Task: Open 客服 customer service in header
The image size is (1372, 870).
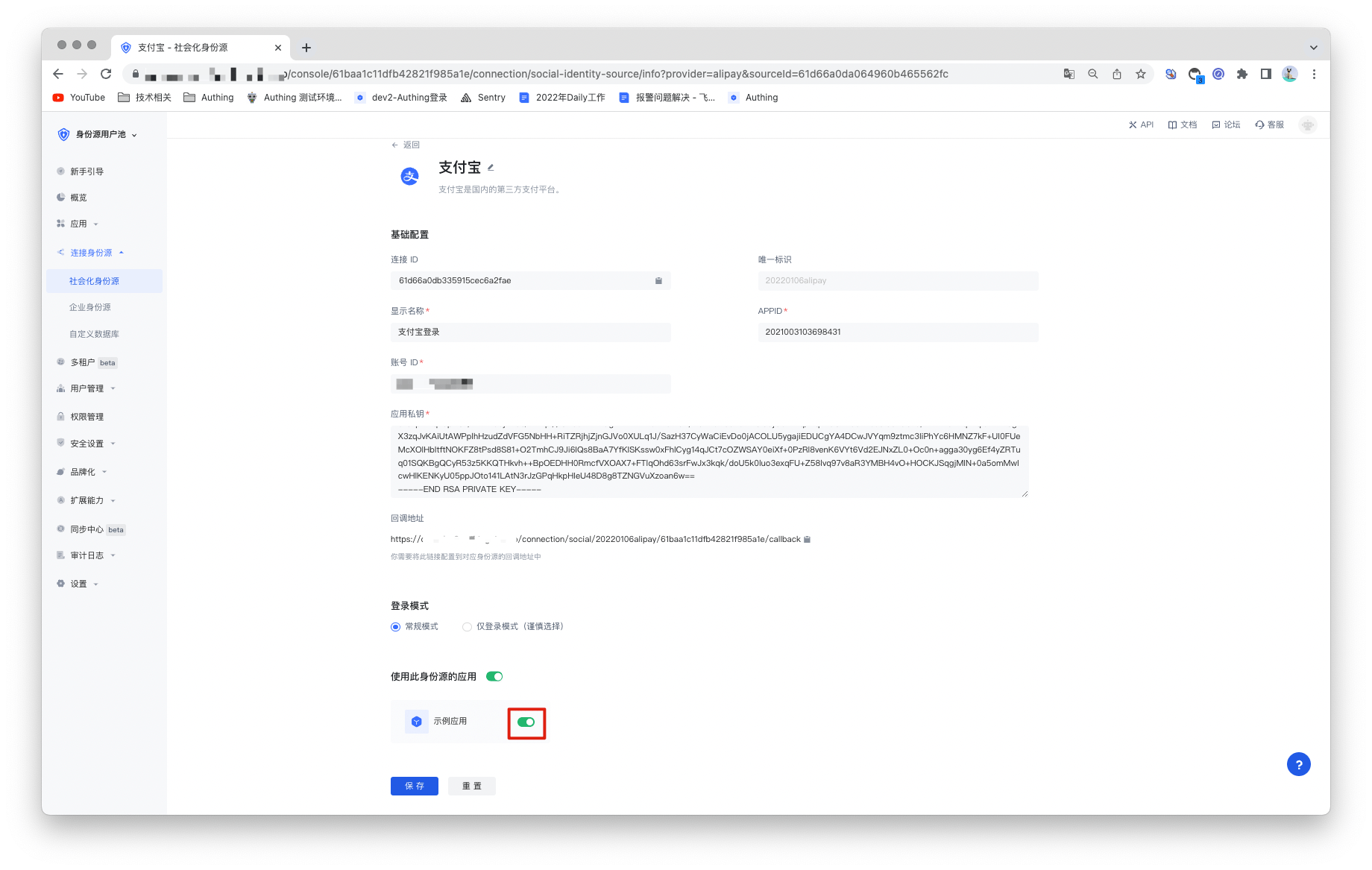Action: coord(1270,125)
